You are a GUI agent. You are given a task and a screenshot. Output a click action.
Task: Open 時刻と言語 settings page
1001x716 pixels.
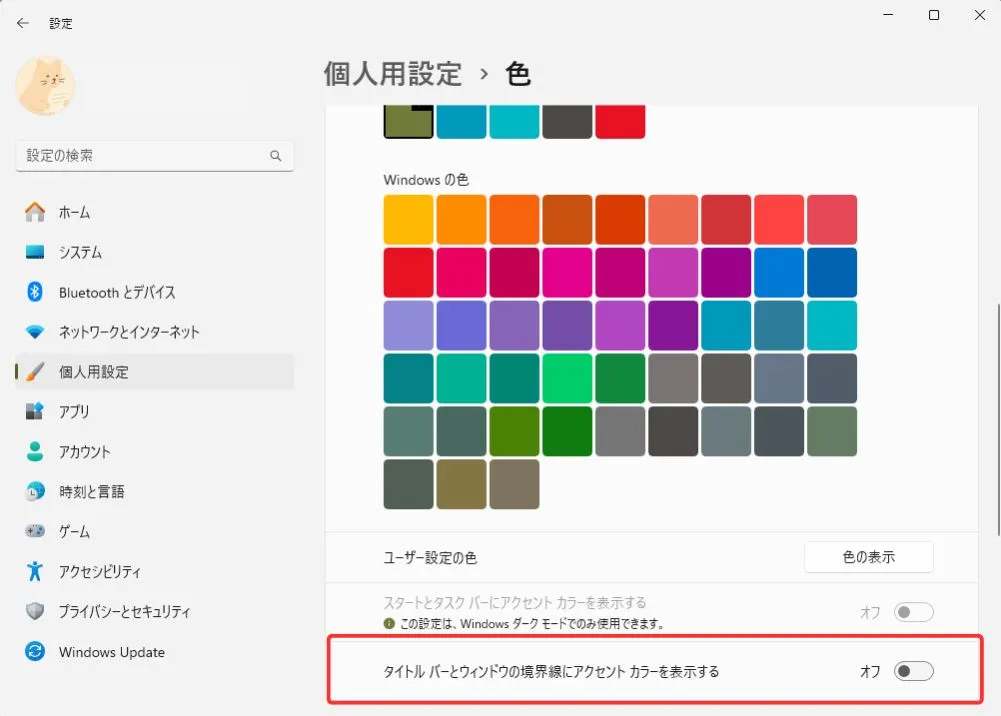pos(154,491)
